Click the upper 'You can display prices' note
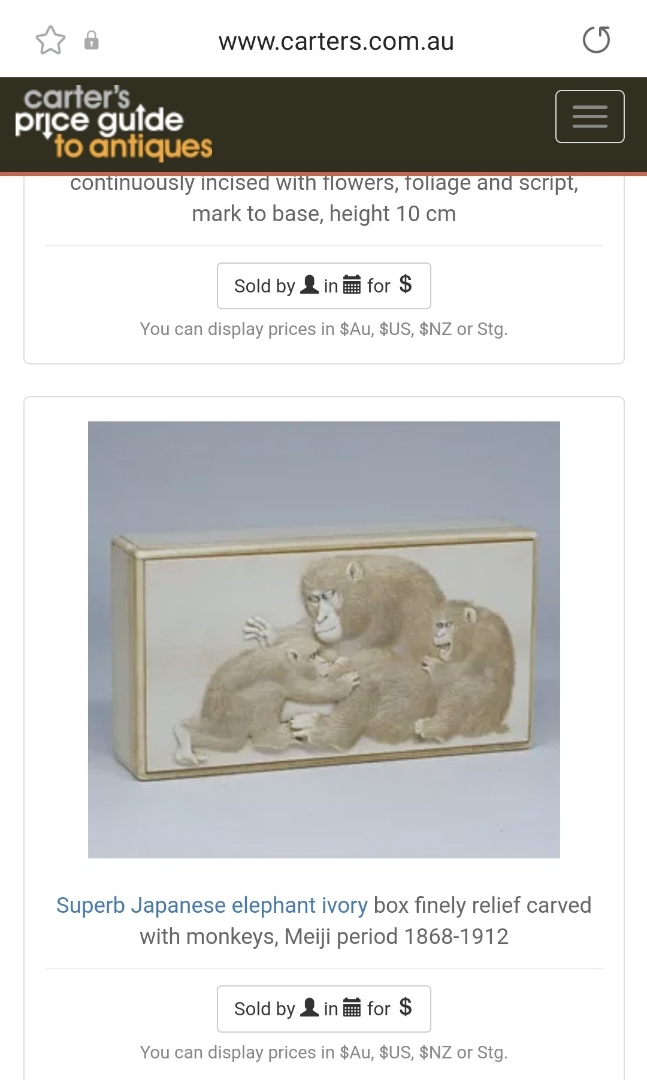Image resolution: width=647 pixels, height=1080 pixels. coord(324,329)
